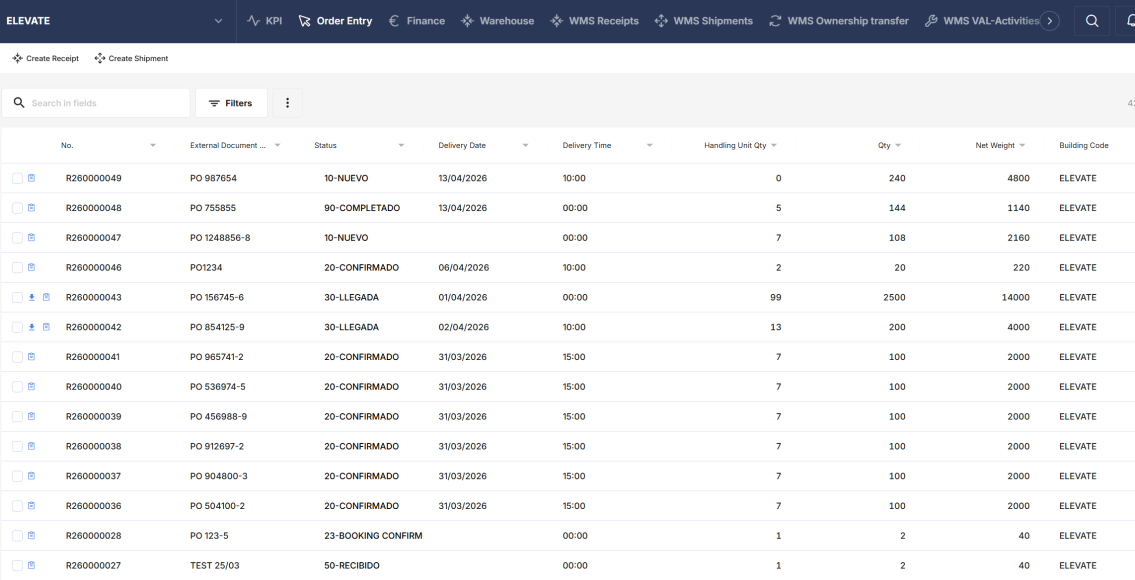Click the Create Receipt icon
The width and height of the screenshot is (1135, 580).
(x=17, y=58)
